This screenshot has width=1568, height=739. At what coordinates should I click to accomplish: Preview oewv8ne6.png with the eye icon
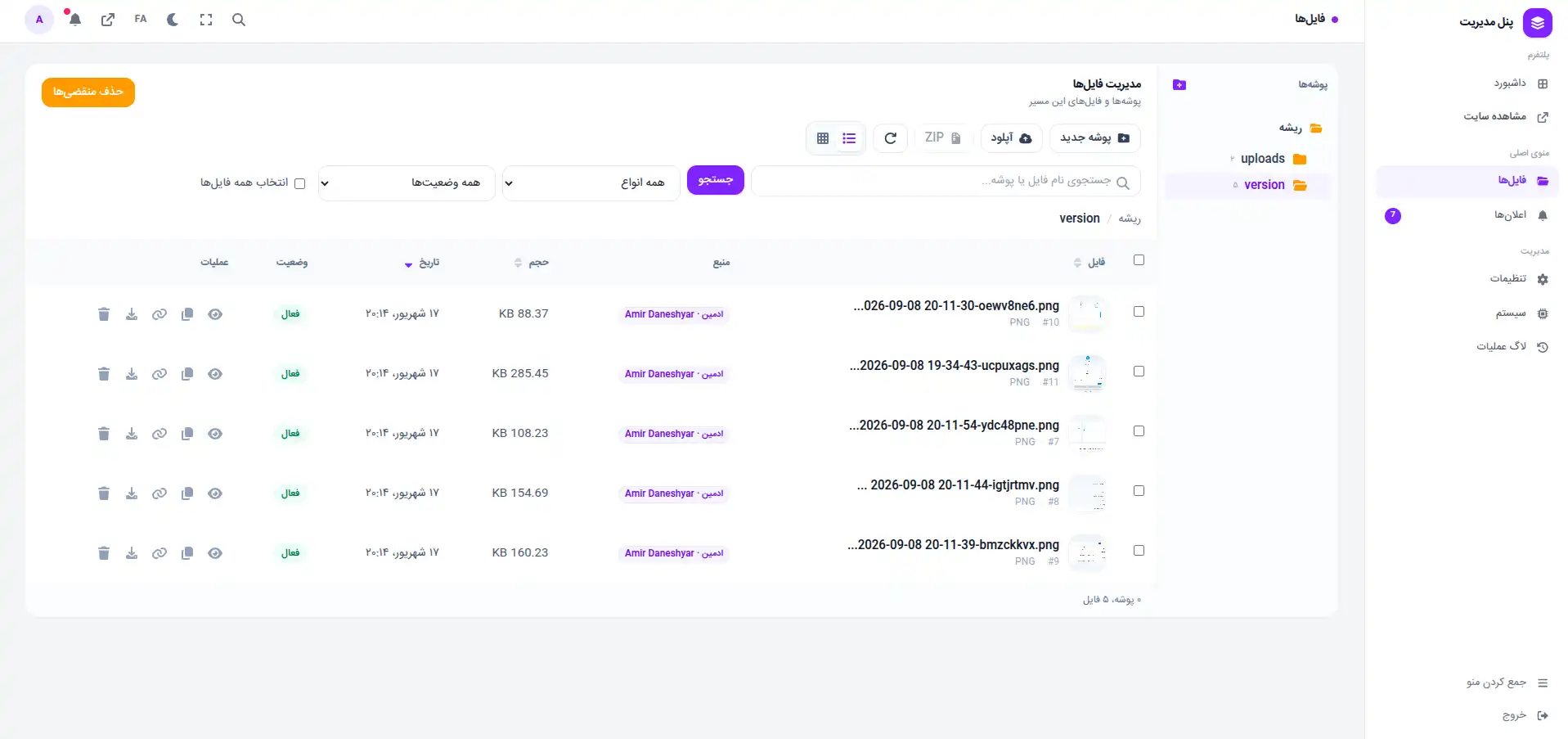coord(215,314)
